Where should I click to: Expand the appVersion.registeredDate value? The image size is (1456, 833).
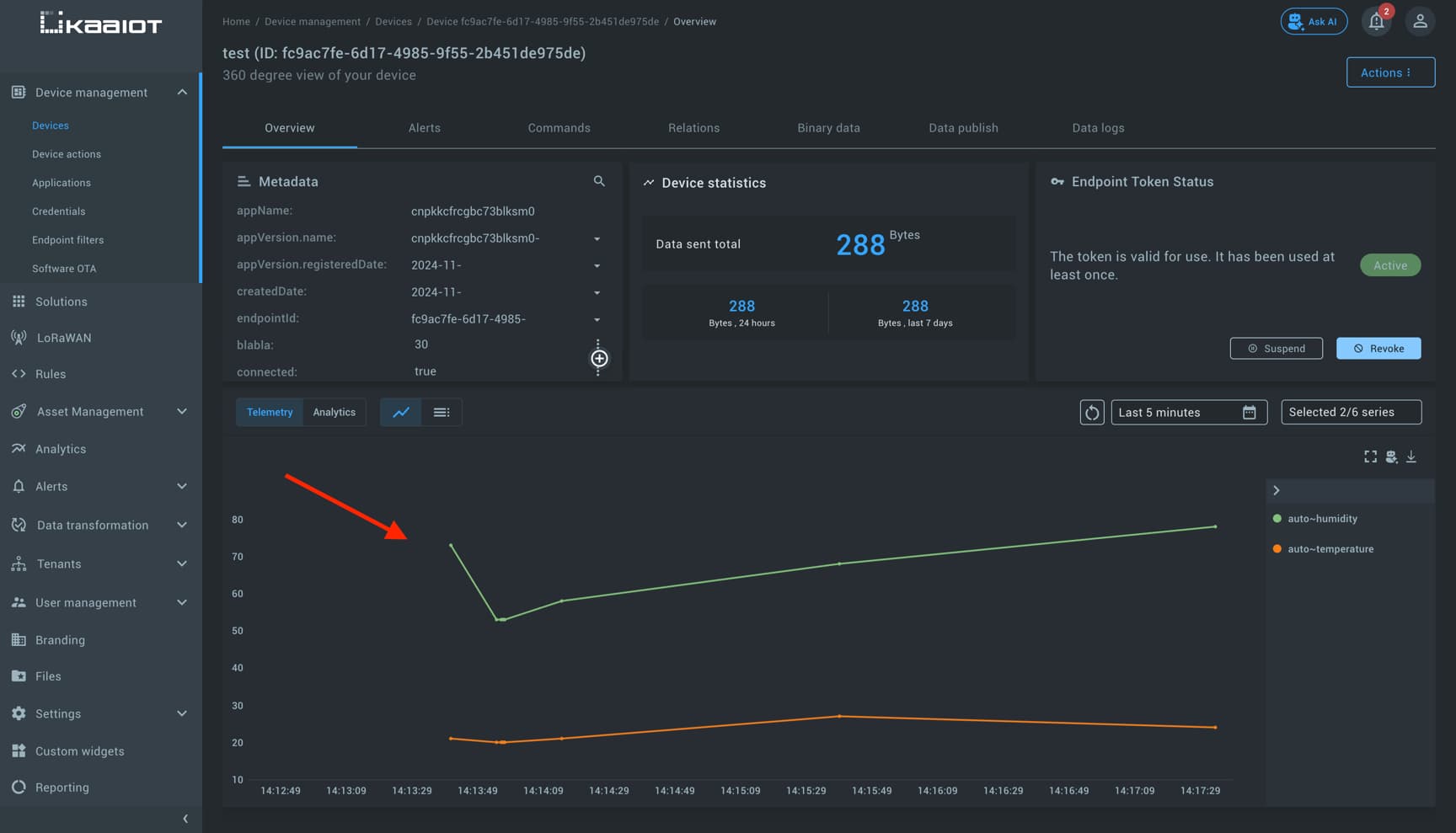pos(597,266)
